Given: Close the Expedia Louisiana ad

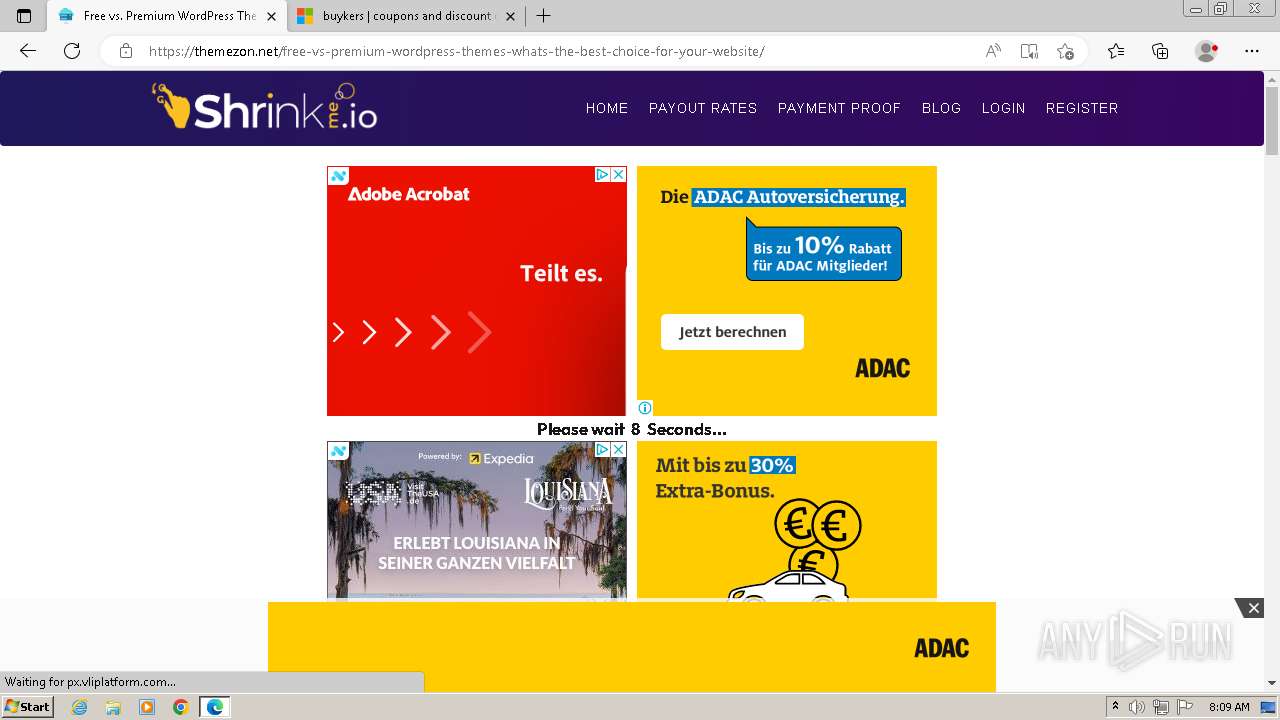Looking at the screenshot, I should pyautogui.click(x=618, y=449).
